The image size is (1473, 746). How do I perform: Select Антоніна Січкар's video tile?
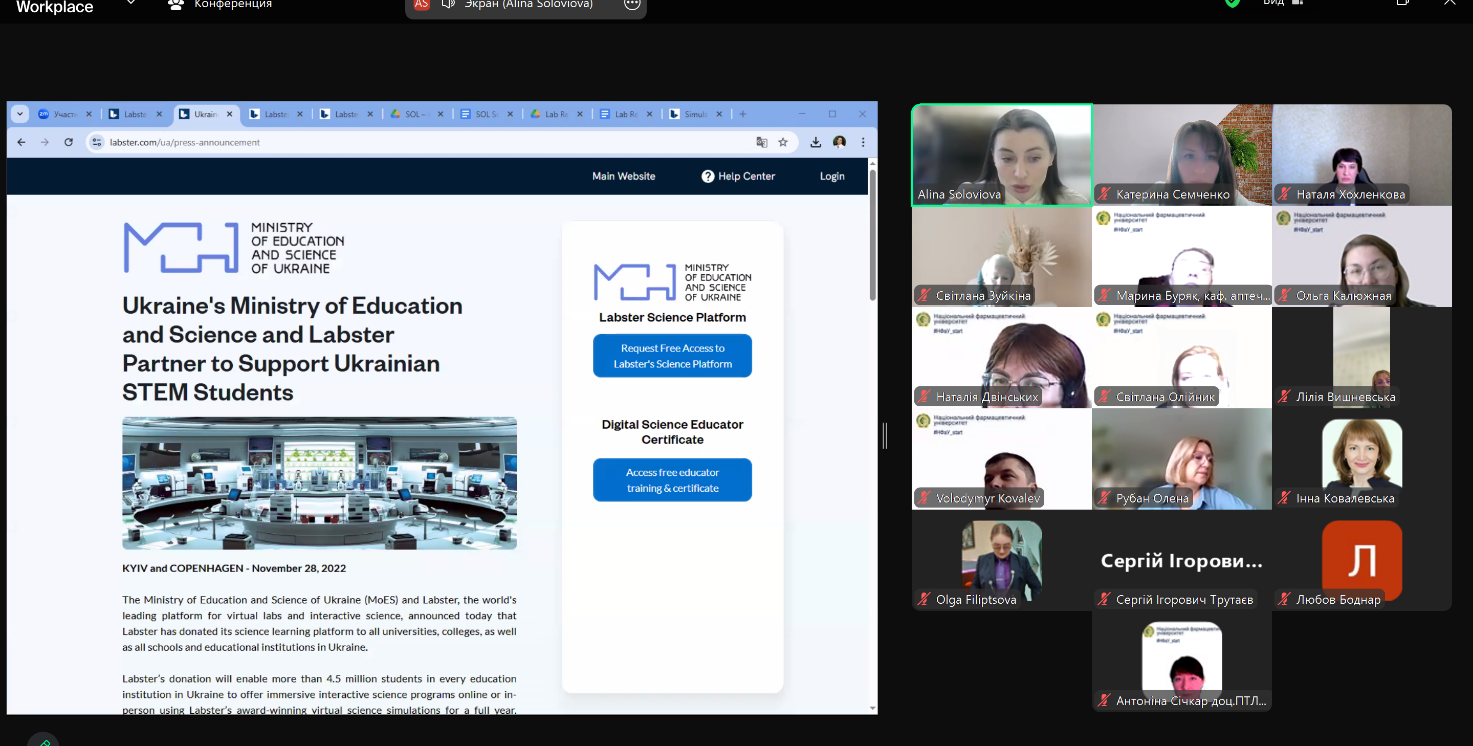coord(1182,661)
